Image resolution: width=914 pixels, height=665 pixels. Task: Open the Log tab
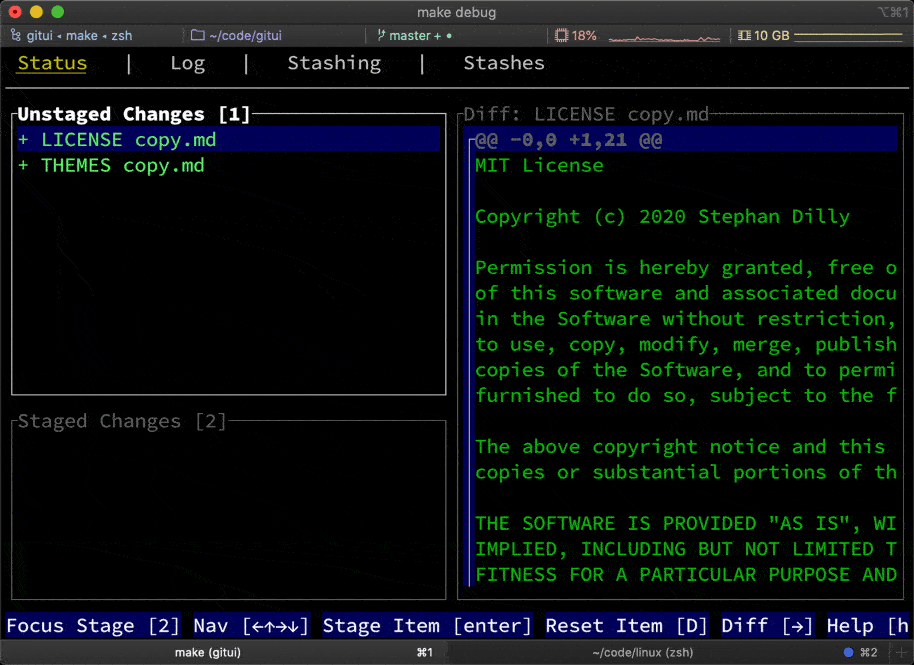coord(187,63)
